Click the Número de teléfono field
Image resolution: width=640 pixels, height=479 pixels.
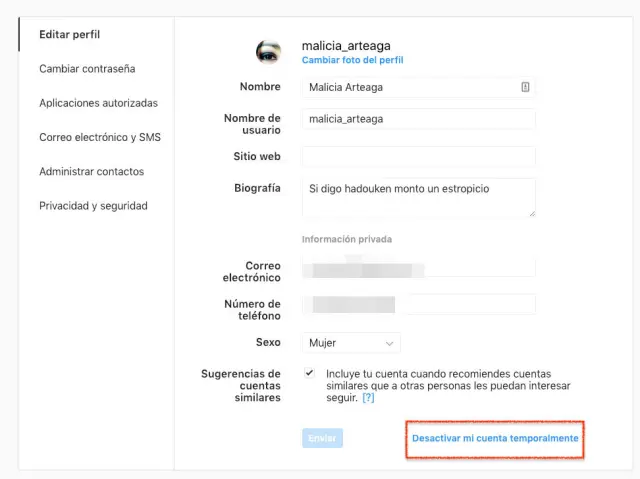click(418, 304)
